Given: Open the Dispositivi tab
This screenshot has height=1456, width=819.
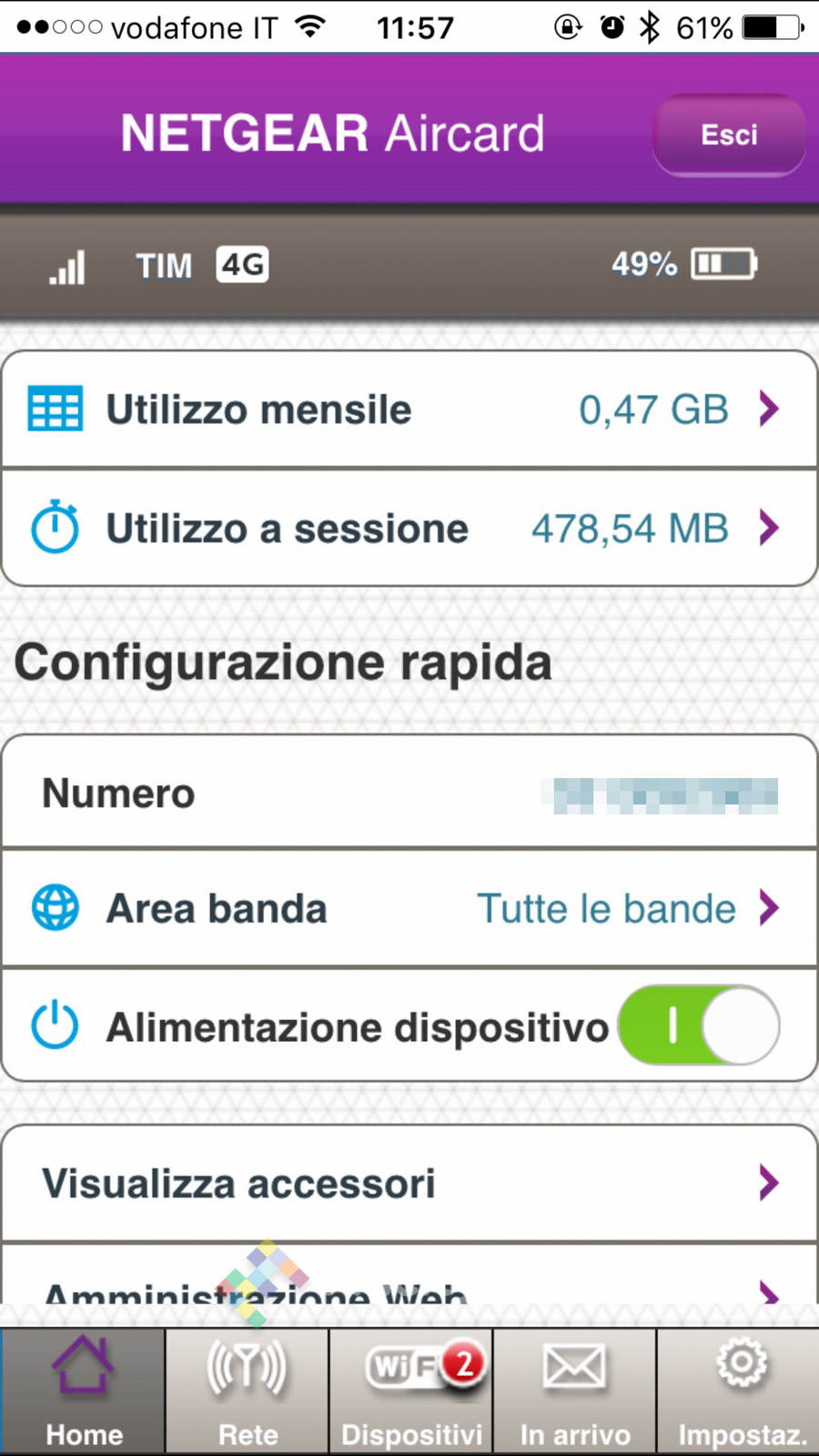Looking at the screenshot, I should tap(411, 1390).
